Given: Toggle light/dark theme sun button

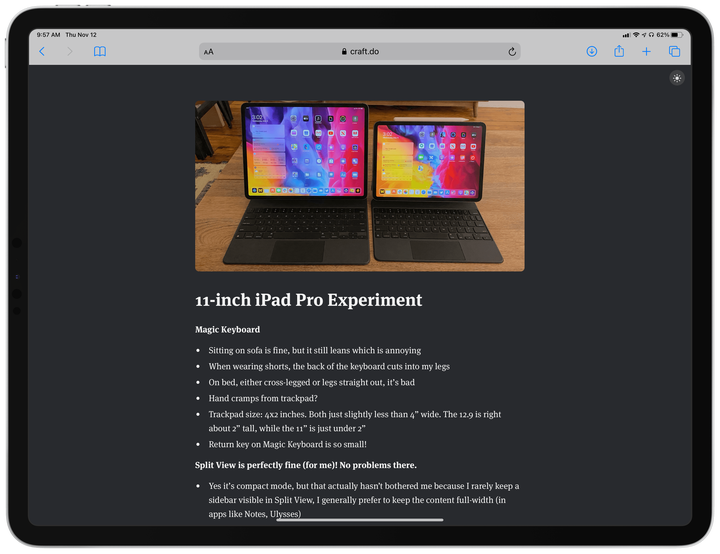Looking at the screenshot, I should [x=677, y=78].
